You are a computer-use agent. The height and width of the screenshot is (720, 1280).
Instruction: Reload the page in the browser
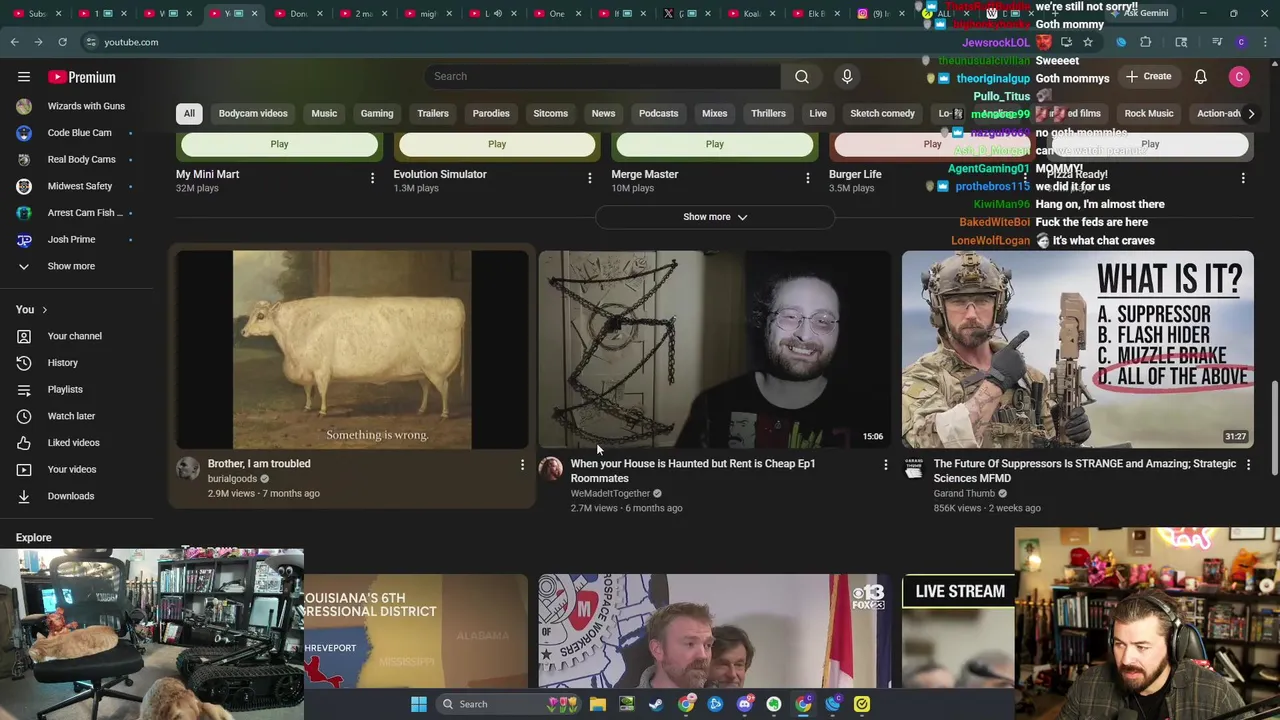click(x=62, y=42)
